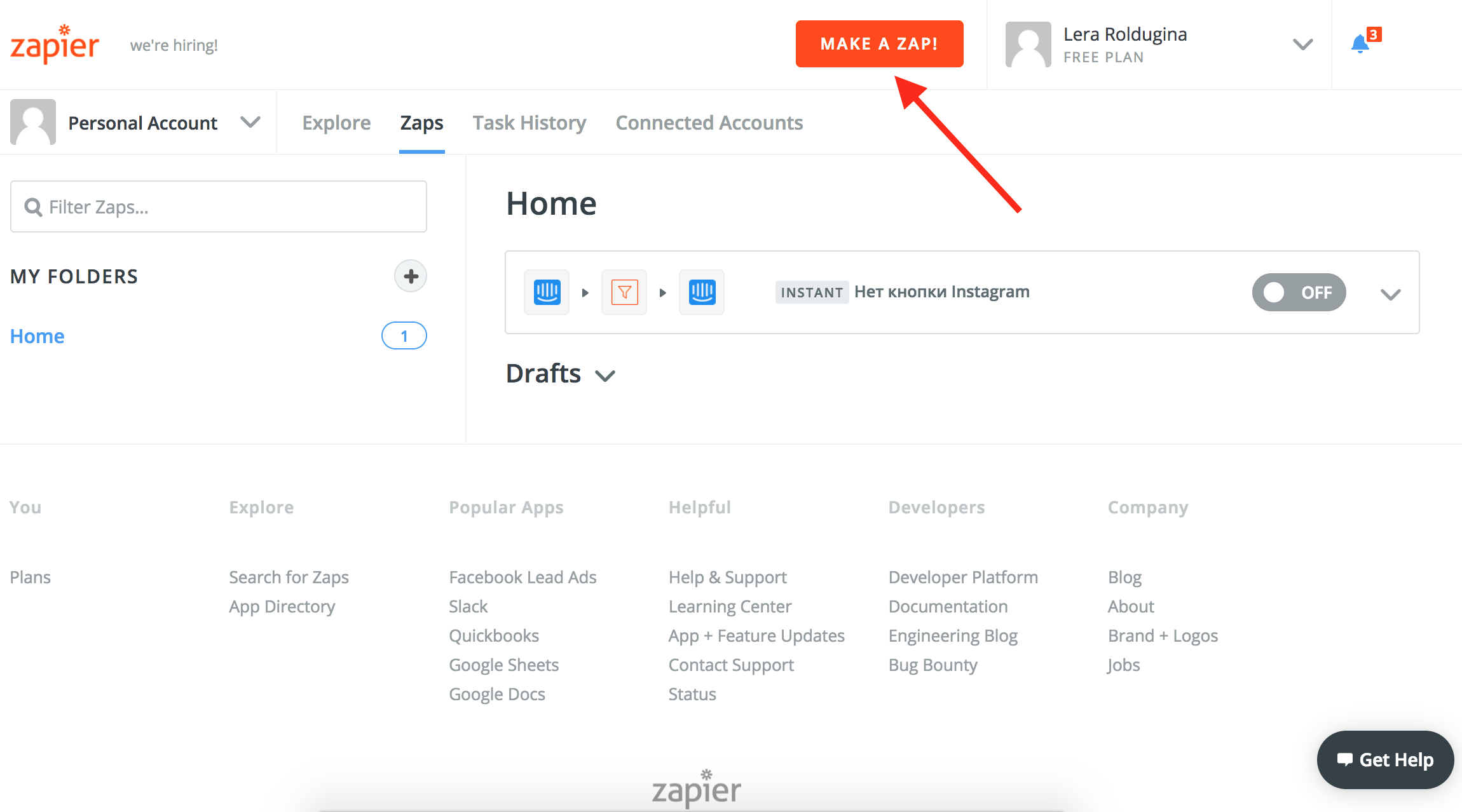Click the footer Zapier logo
1462x812 pixels.
point(697,788)
